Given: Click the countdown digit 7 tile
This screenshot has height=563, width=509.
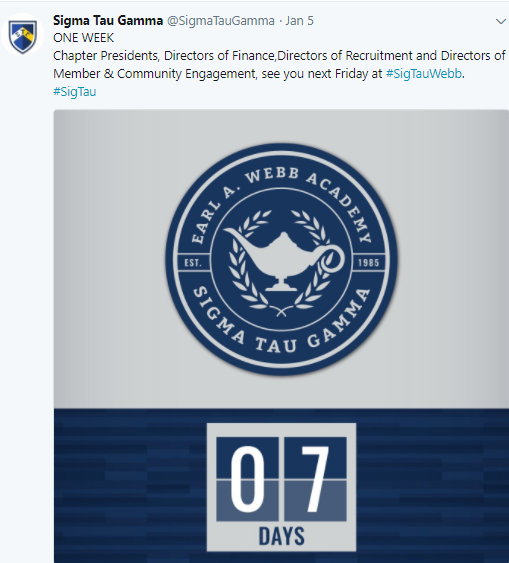Looking at the screenshot, I should (316, 479).
